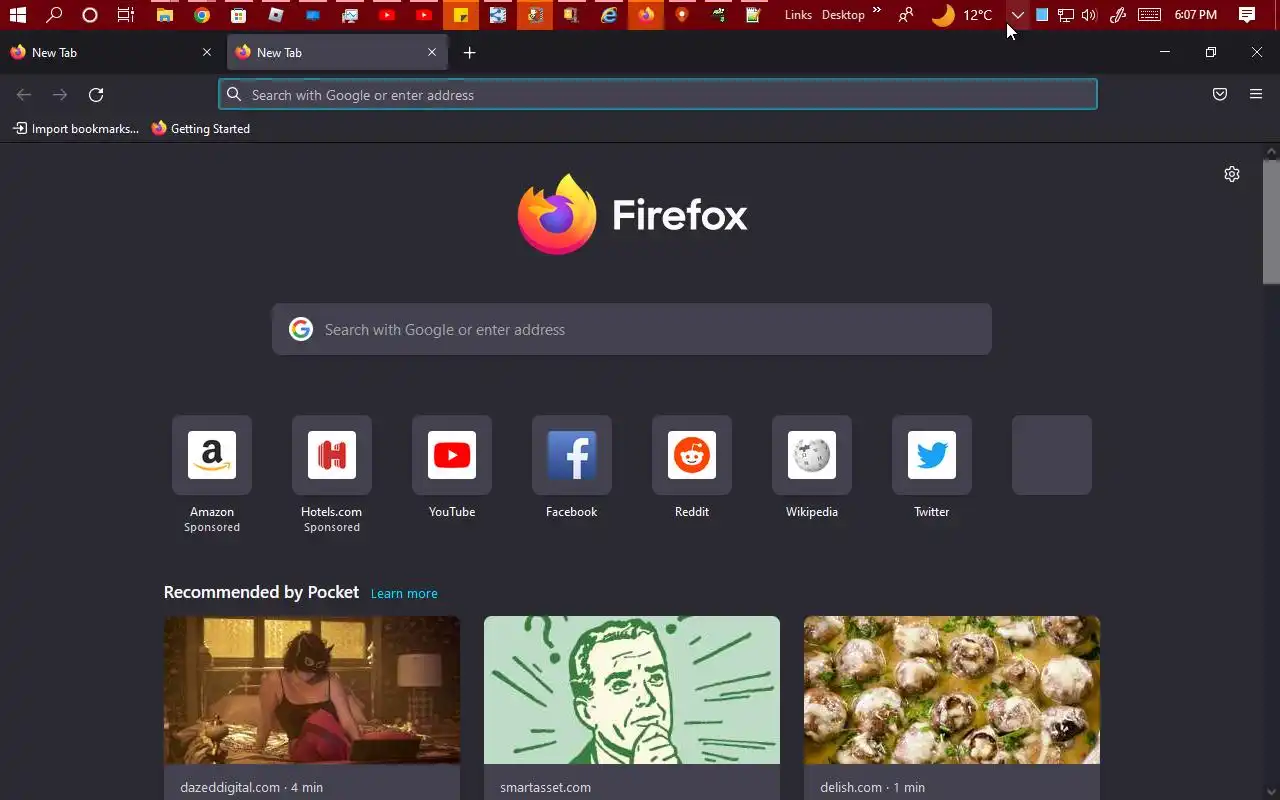
Task: Open File Explorer from the taskbar
Action: [164, 15]
